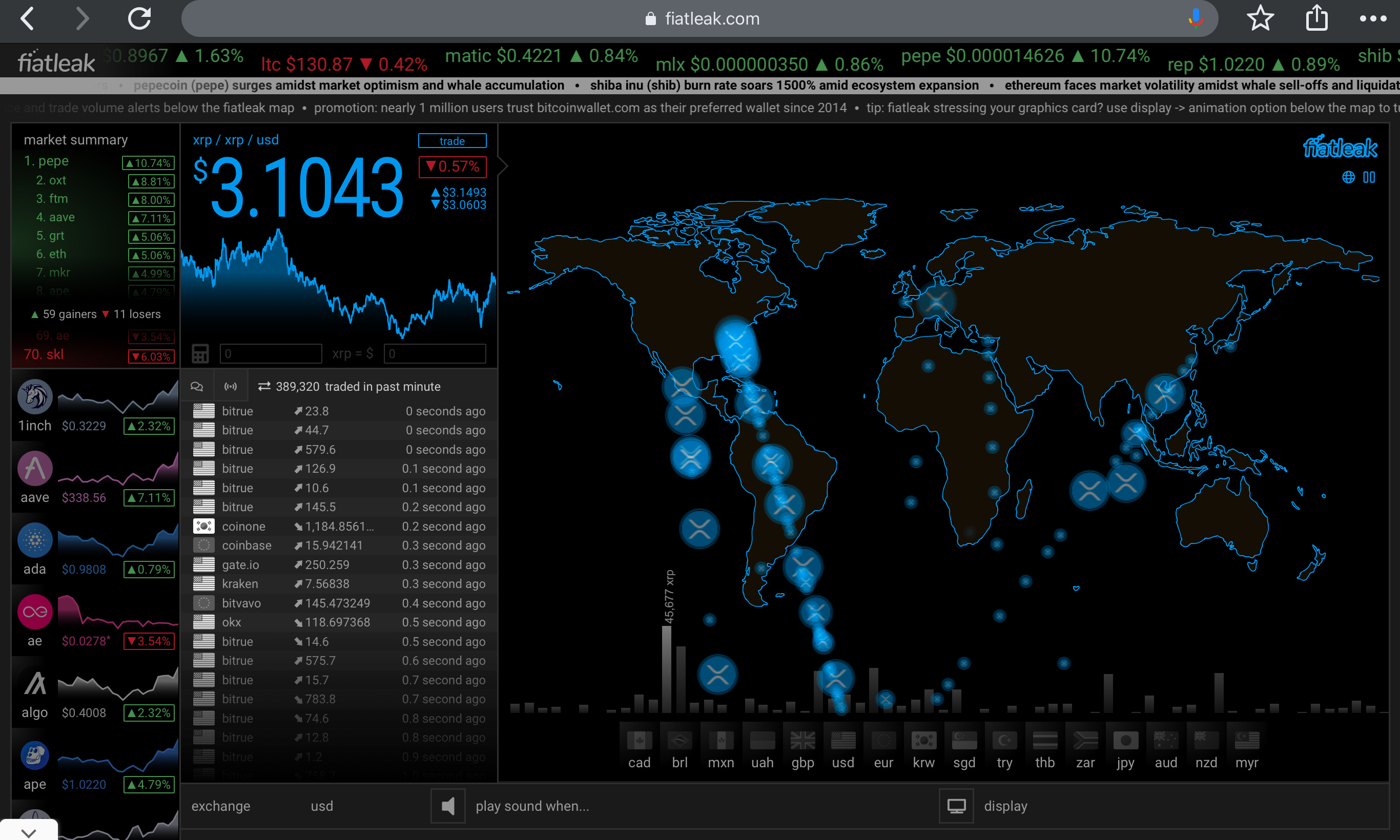Image resolution: width=1400 pixels, height=840 pixels.
Task: Toggle the brl currency flag
Action: (x=680, y=740)
